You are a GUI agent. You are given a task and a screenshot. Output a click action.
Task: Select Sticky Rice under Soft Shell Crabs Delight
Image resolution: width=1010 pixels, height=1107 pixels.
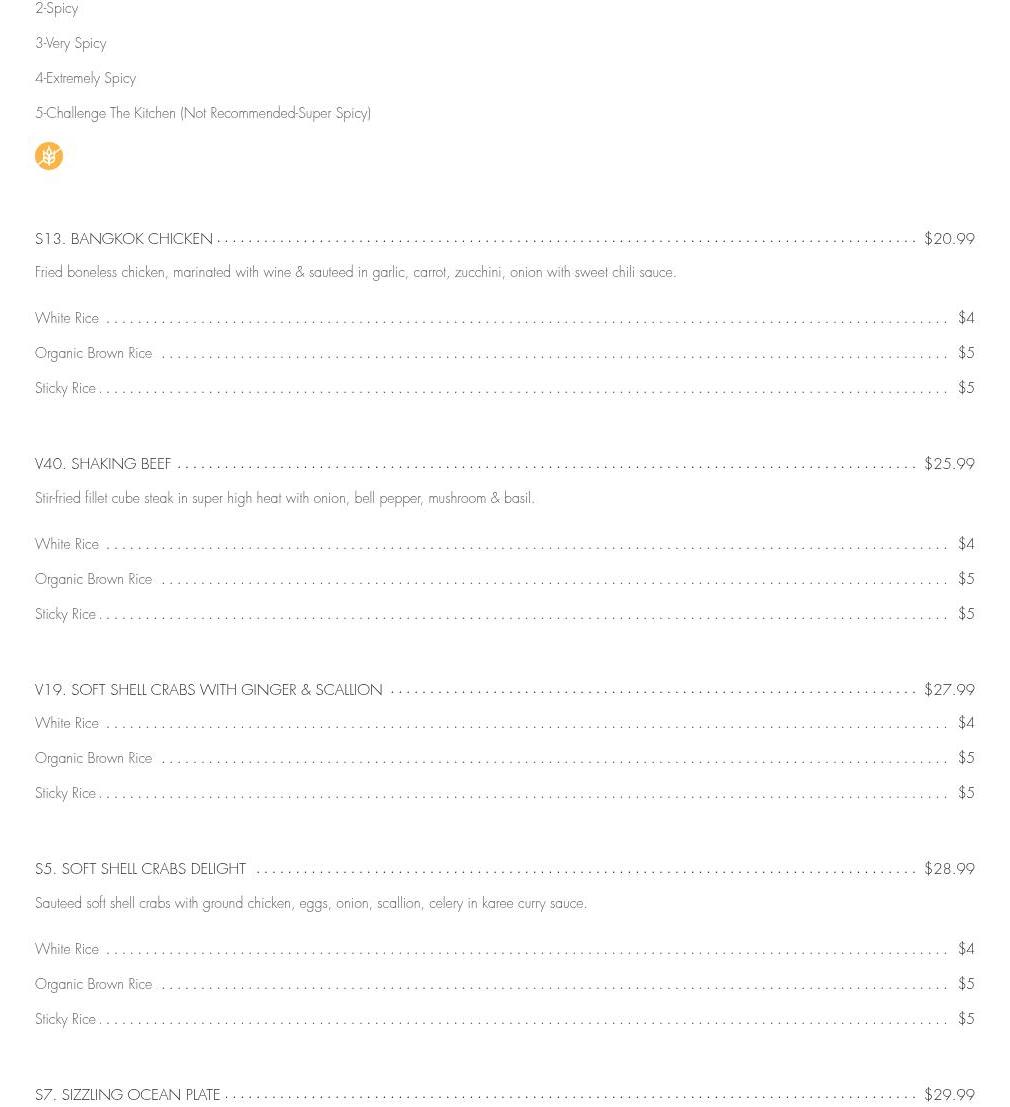click(65, 1020)
